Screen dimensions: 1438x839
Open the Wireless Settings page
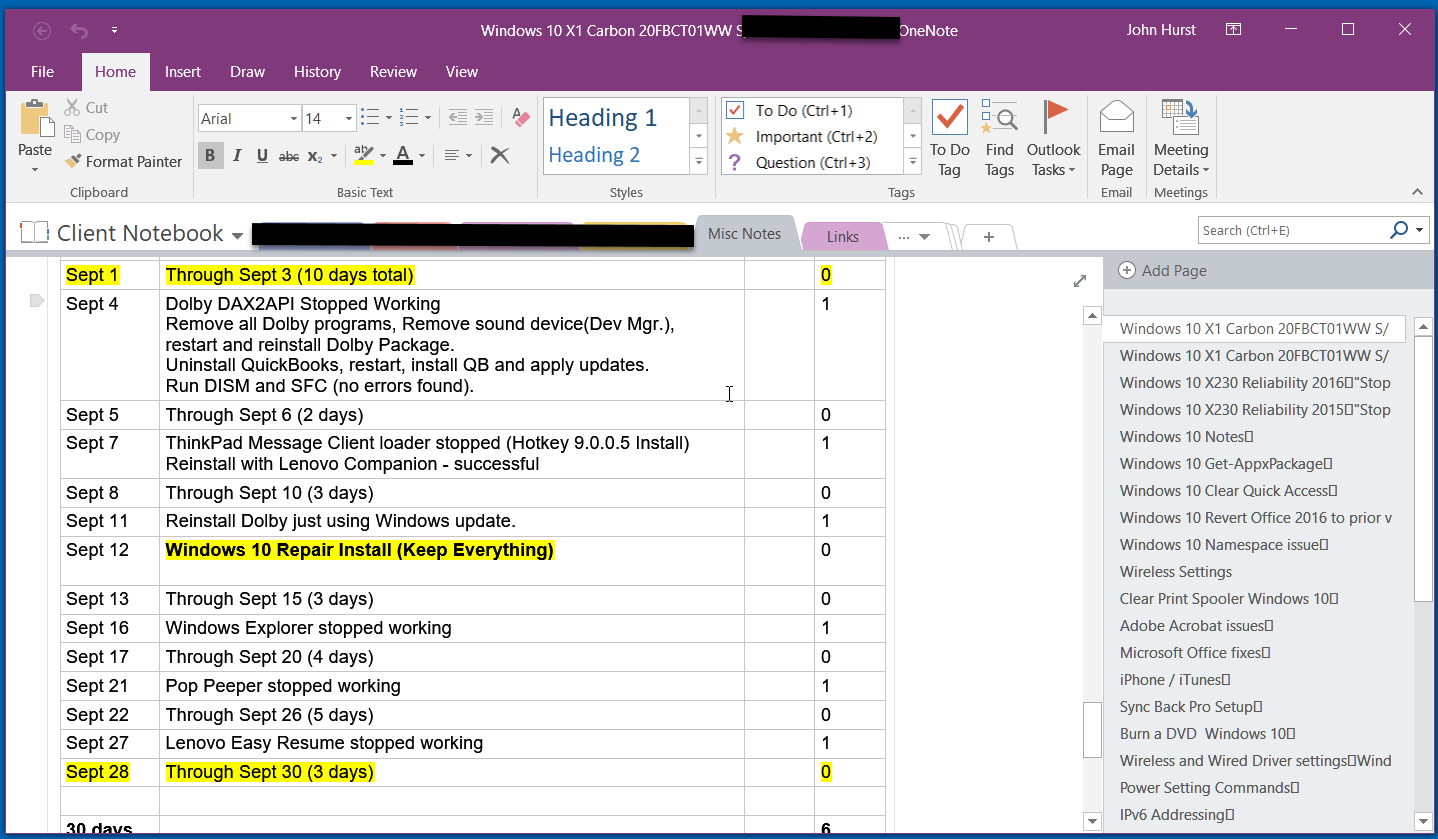tap(1175, 571)
